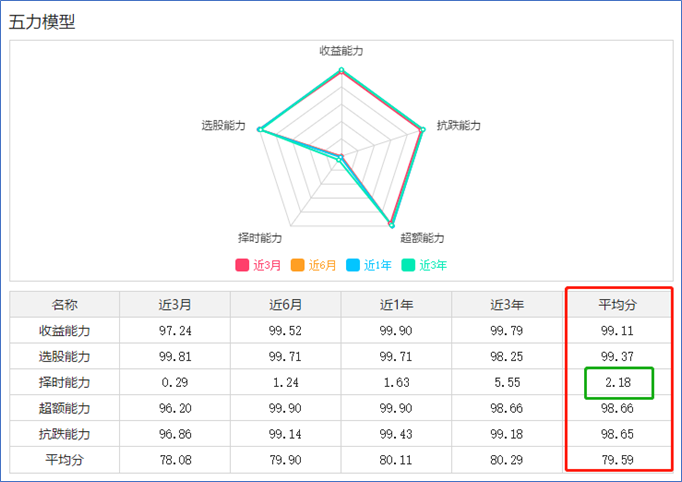682x482 pixels.
Task: Select the 超额能力 radar vertex point
Action: 391,225
